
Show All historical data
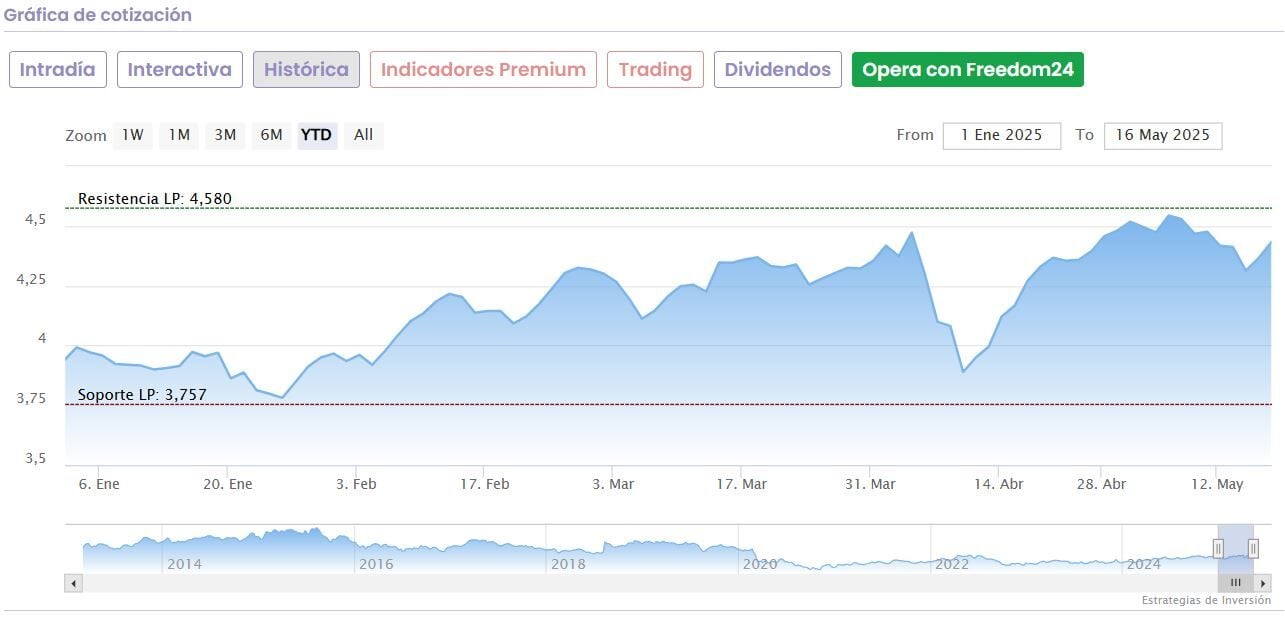(363, 135)
